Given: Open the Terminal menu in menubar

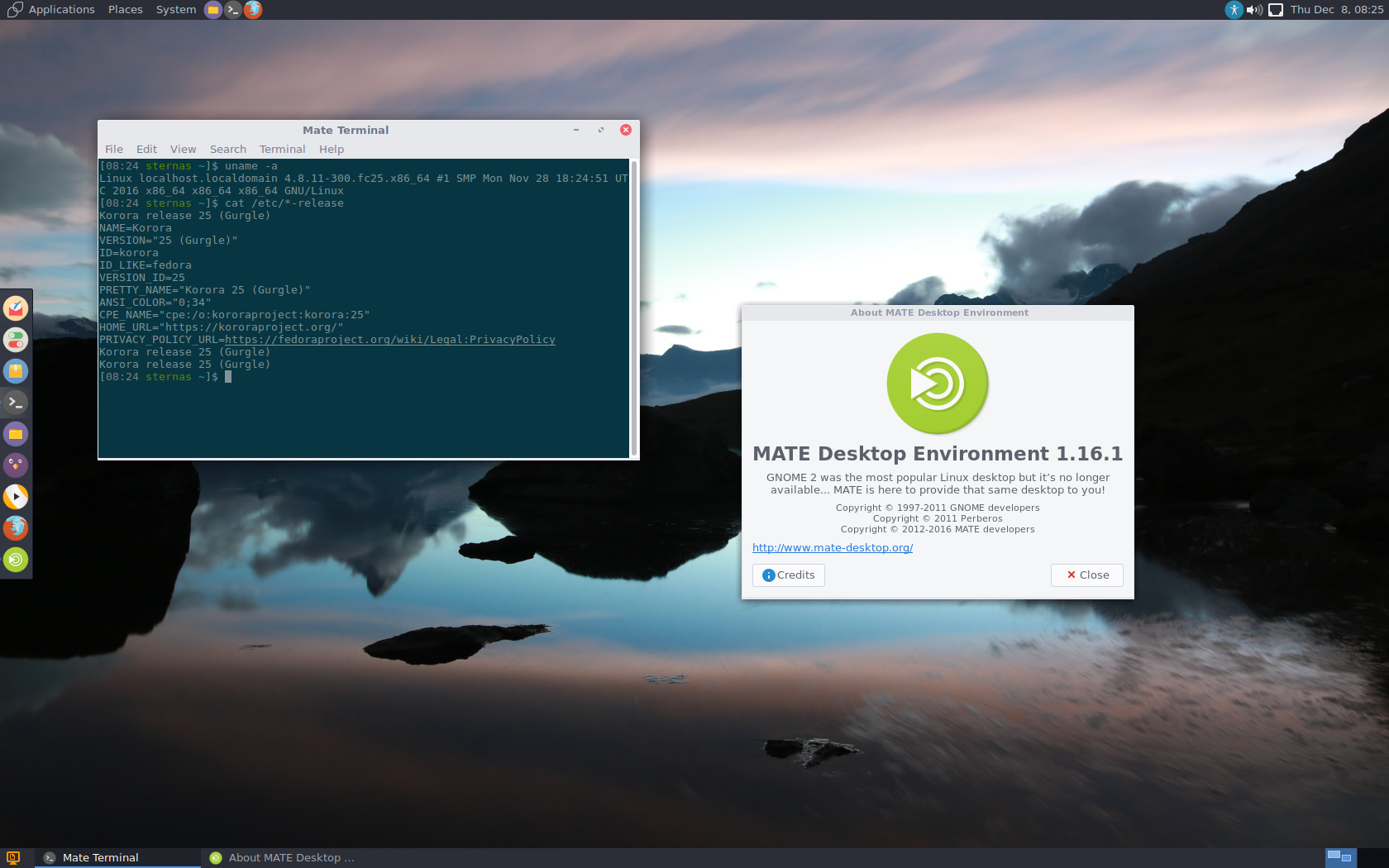Looking at the screenshot, I should (x=282, y=150).
